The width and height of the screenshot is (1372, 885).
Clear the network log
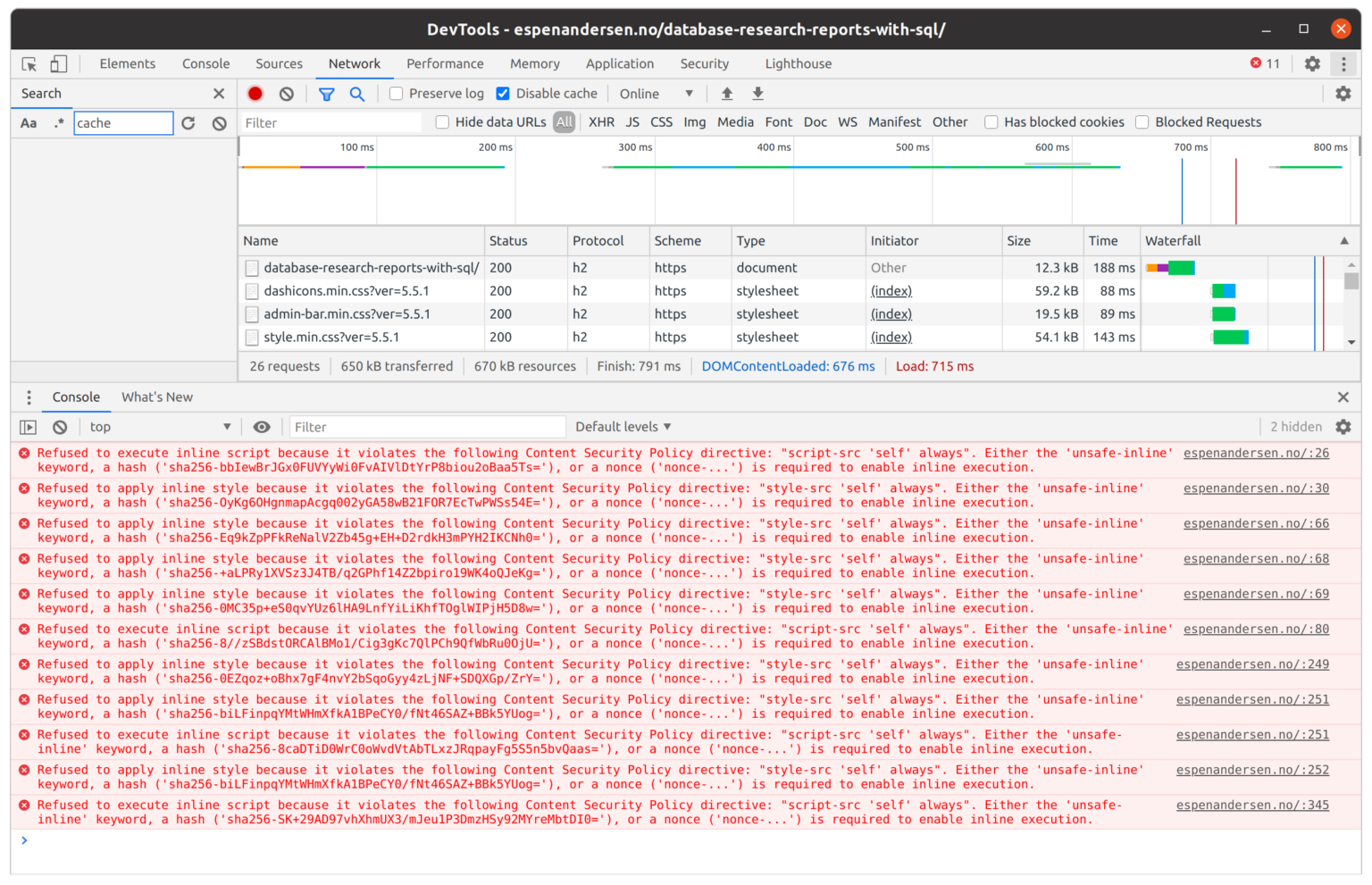point(286,94)
